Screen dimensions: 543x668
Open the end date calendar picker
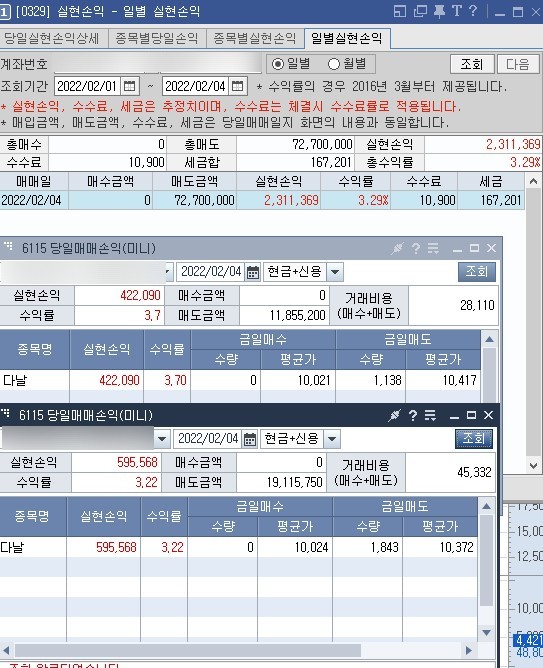tap(238, 86)
